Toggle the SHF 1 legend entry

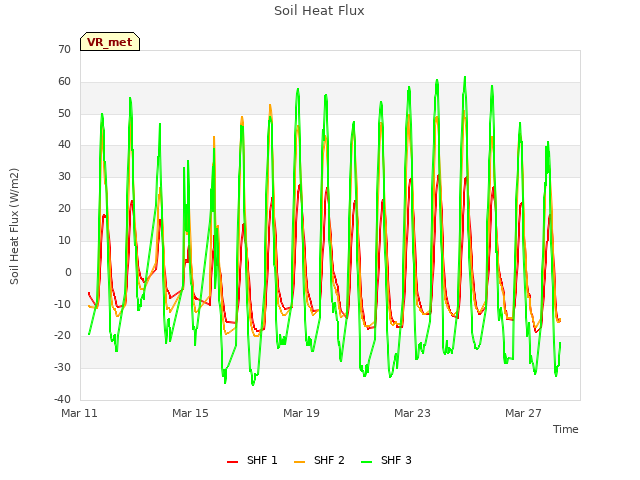pyautogui.click(x=252, y=460)
